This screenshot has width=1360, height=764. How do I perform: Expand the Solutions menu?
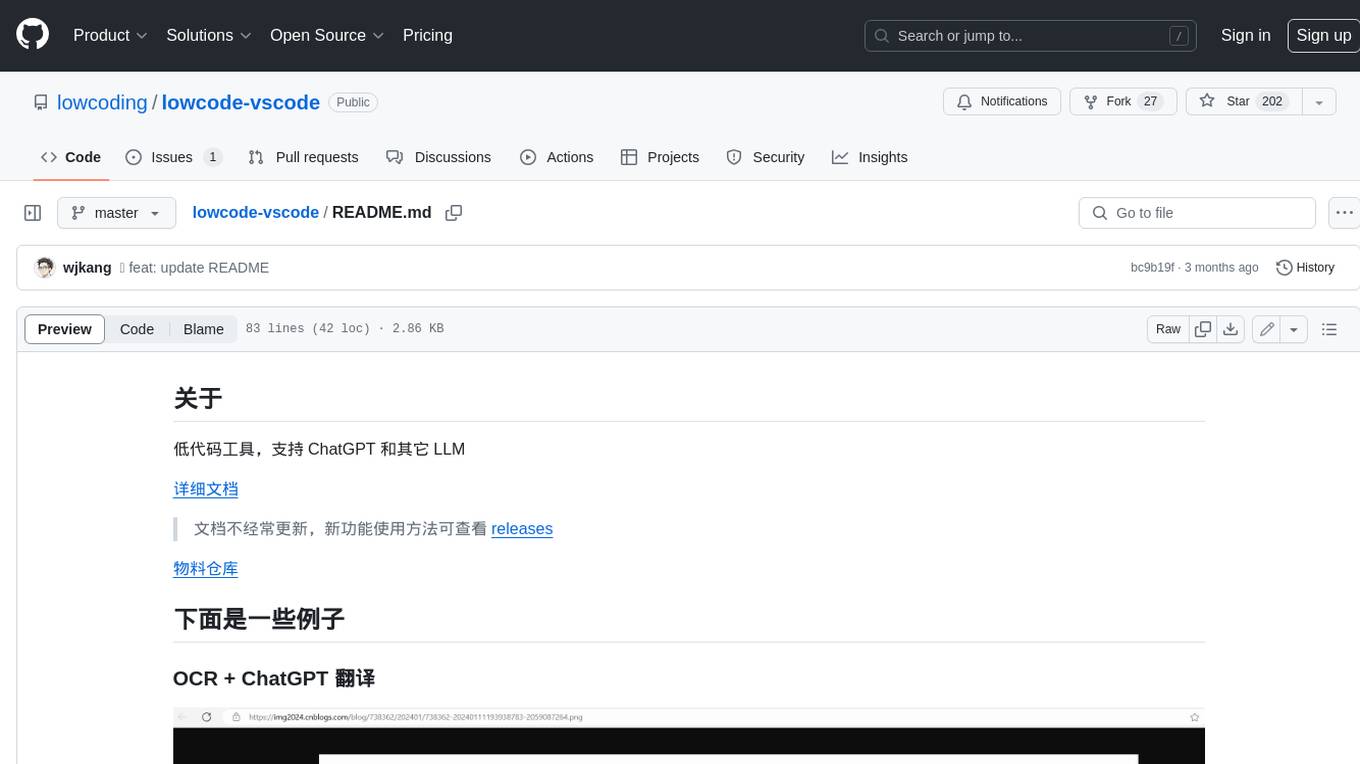[x=209, y=35]
